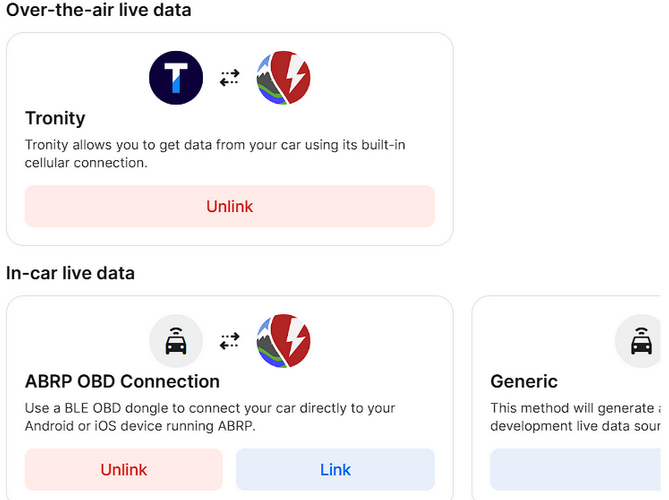Click the Tronity logo icon
The image size is (669, 500).
tap(176, 78)
